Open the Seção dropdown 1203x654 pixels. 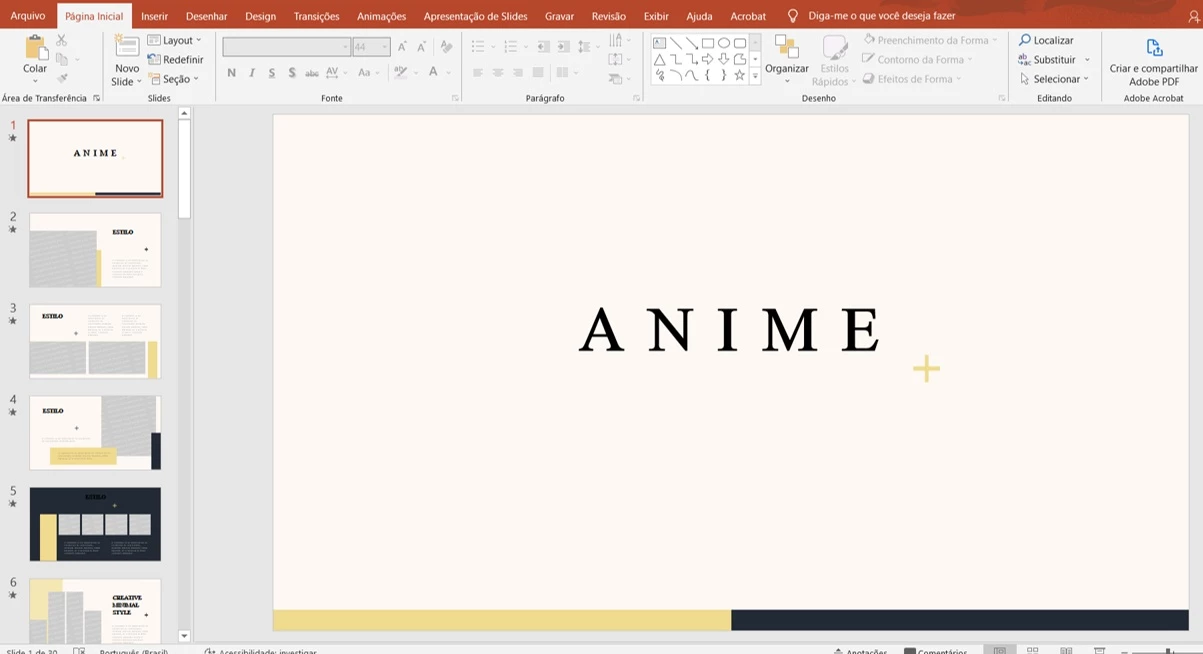click(173, 79)
